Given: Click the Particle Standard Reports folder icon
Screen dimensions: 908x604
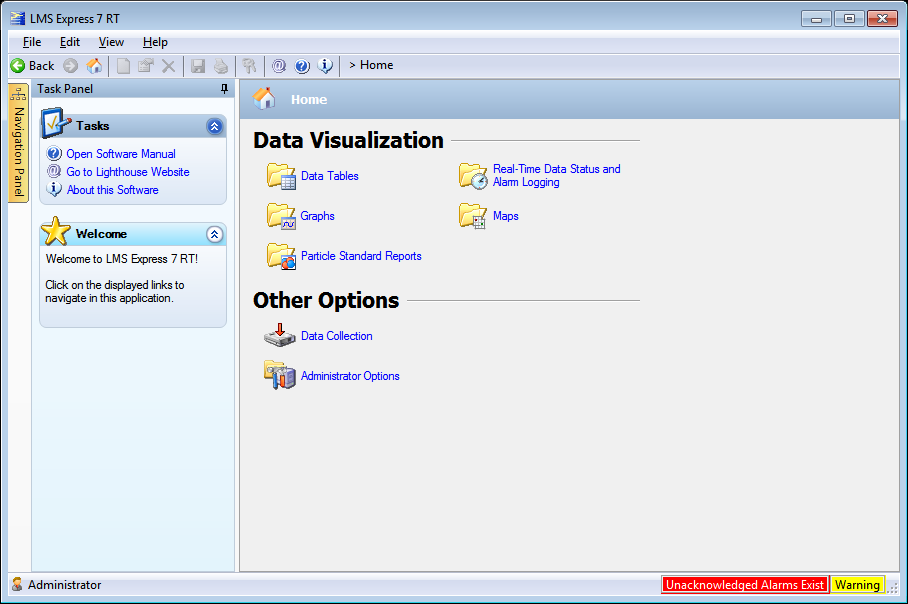Looking at the screenshot, I should [281, 256].
